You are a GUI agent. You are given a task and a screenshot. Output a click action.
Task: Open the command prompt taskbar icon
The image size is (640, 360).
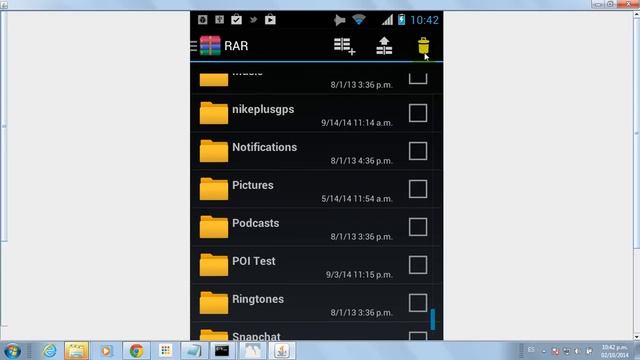pos(222,351)
